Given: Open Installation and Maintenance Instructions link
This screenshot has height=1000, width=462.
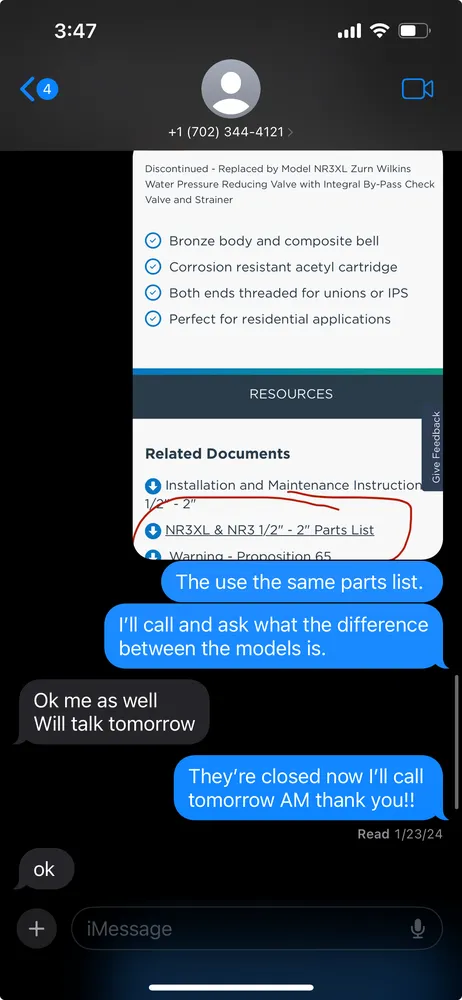Looking at the screenshot, I should pyautogui.click(x=283, y=493).
